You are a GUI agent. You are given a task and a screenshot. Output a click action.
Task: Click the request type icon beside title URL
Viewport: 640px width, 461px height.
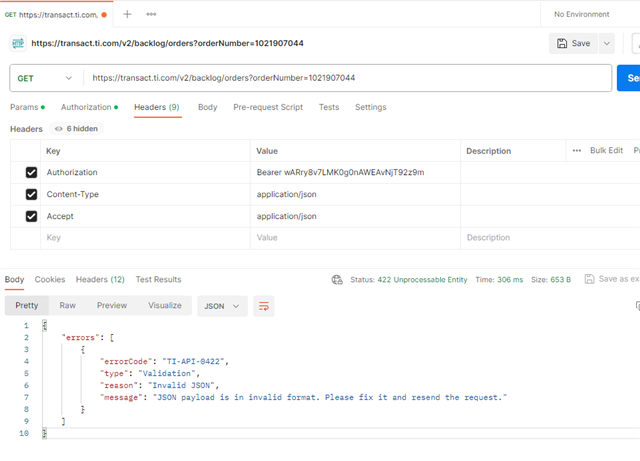(x=17, y=43)
